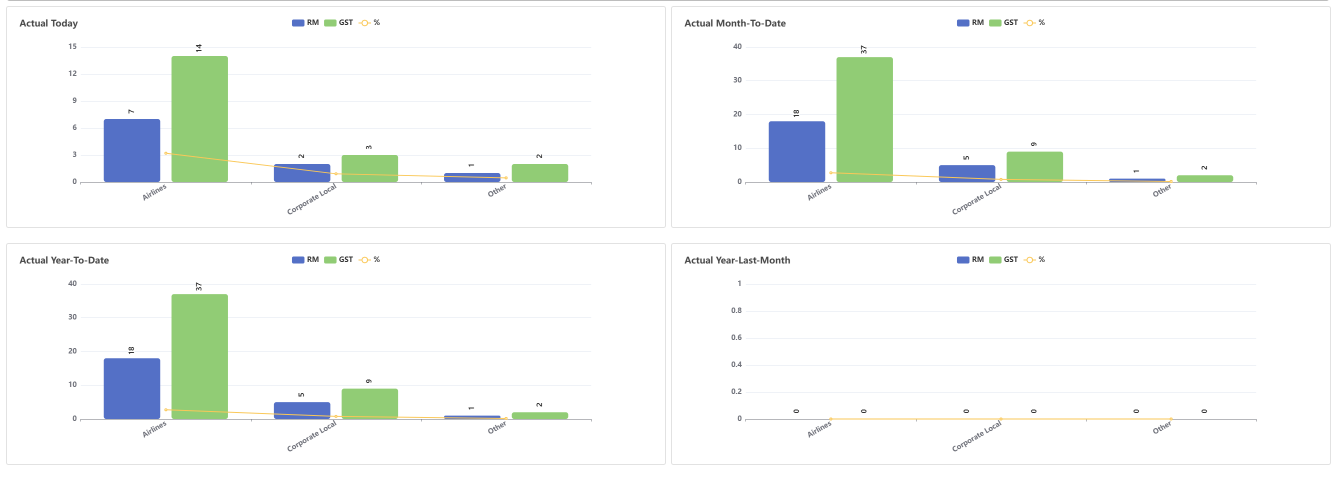Viewport: 1340px width, 477px height.
Task: Click Airlines GST bar in Actual Month-To-Date chart
Action: 864,118
